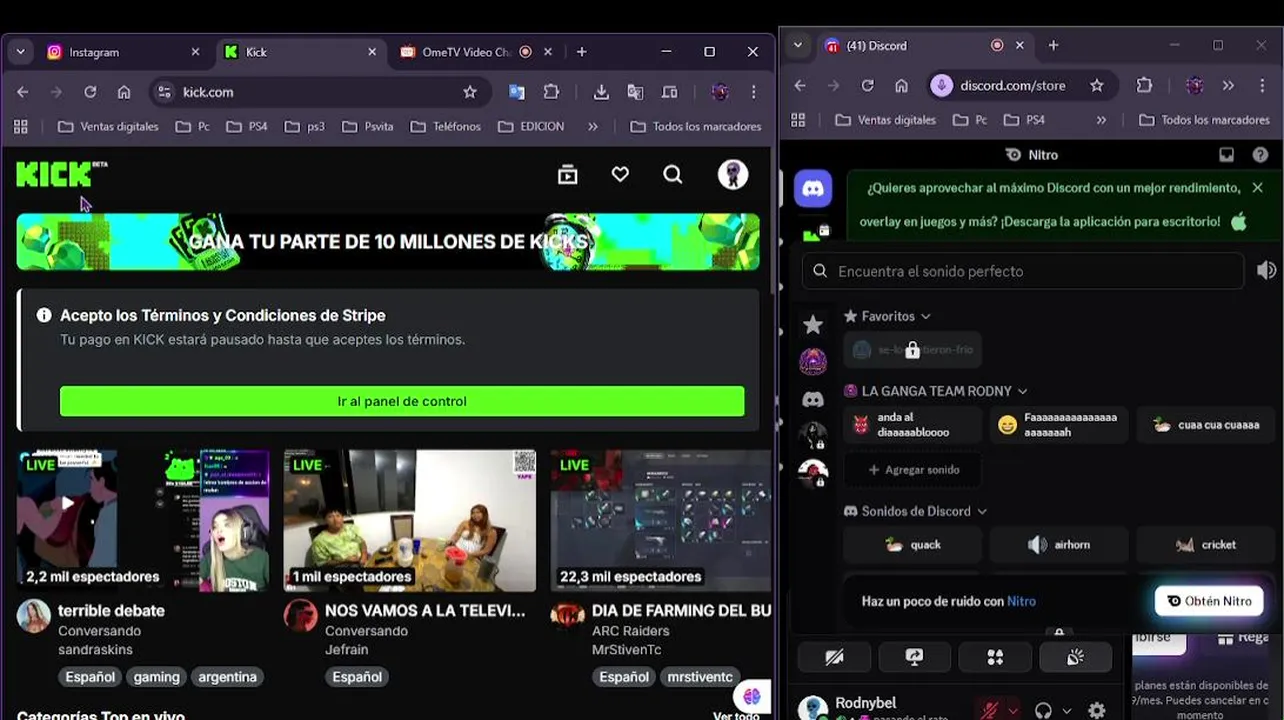Focus Encuentra el sonido perfecto search field
1284x720 pixels.
[x=1024, y=271]
